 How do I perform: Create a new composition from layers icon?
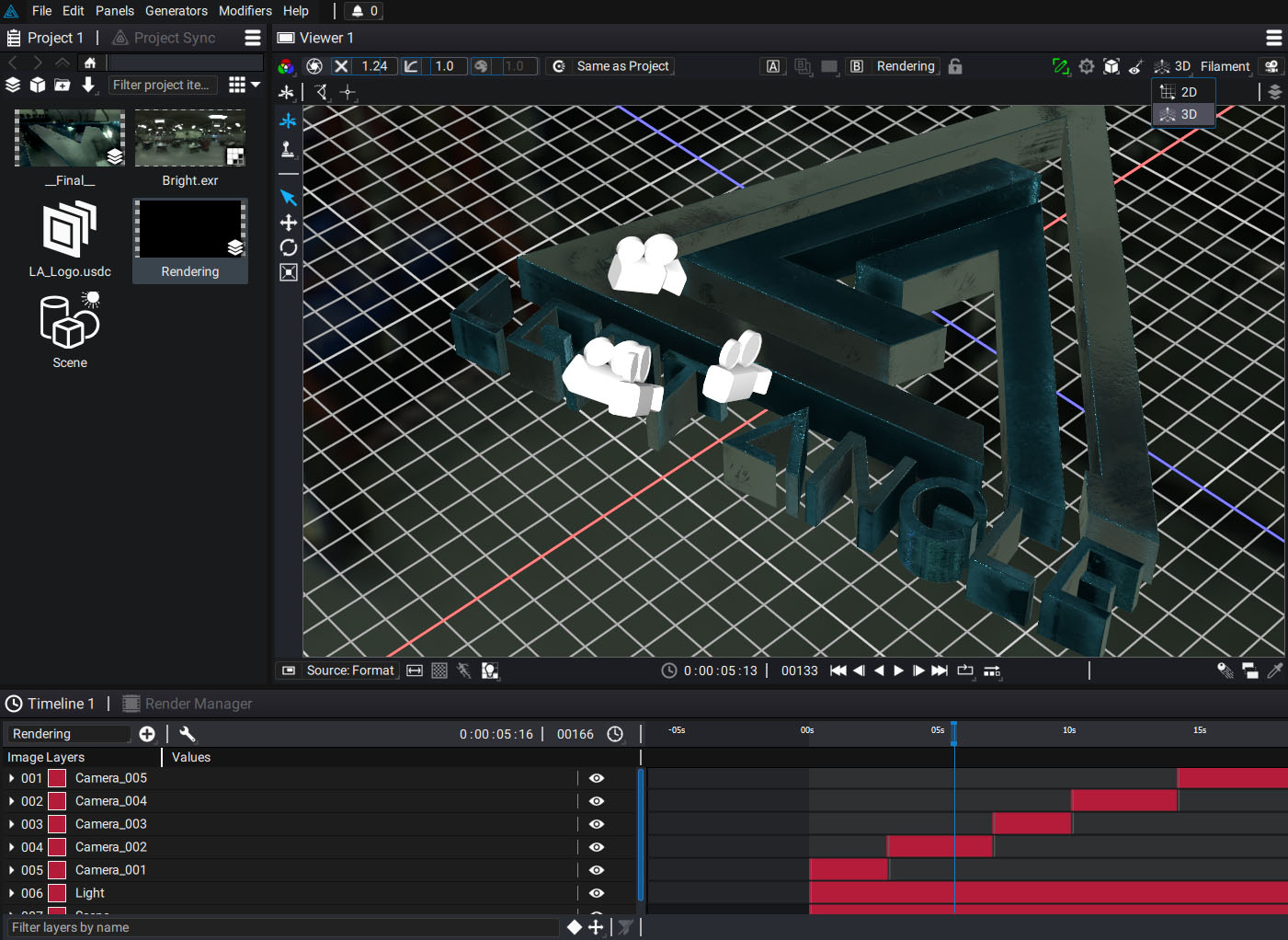[13, 85]
